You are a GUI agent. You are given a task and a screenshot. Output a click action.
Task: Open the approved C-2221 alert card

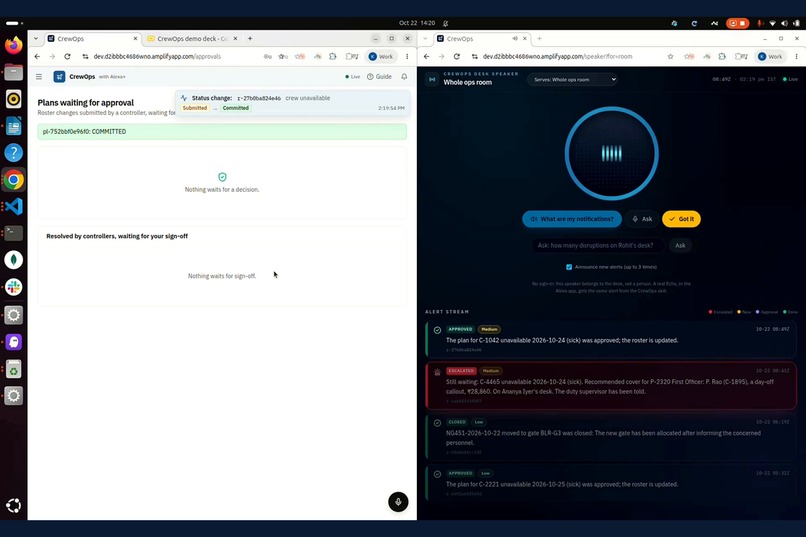(x=611, y=484)
